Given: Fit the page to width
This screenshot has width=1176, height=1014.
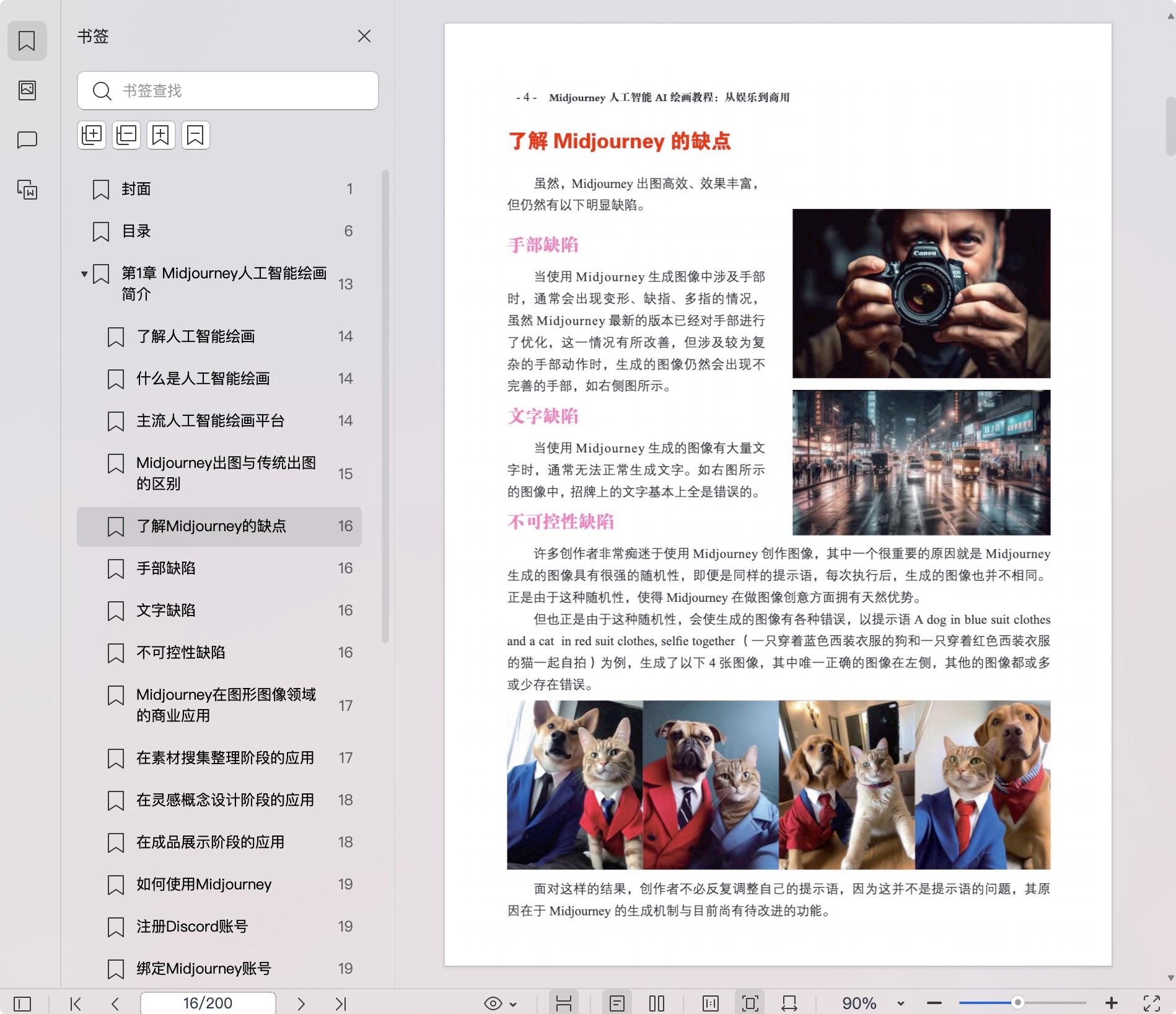Looking at the screenshot, I should click(789, 1003).
